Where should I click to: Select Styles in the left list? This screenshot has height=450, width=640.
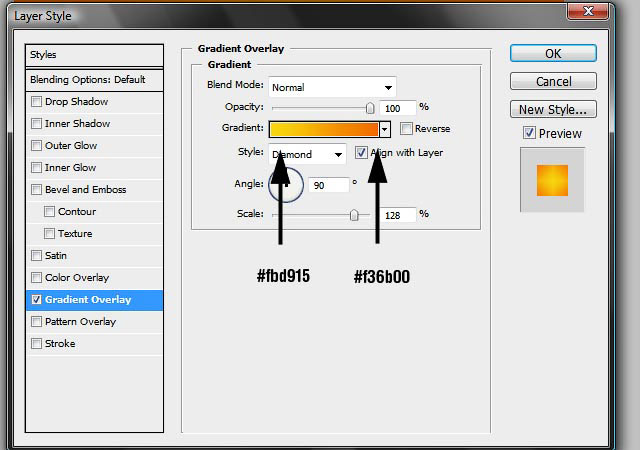[94, 55]
